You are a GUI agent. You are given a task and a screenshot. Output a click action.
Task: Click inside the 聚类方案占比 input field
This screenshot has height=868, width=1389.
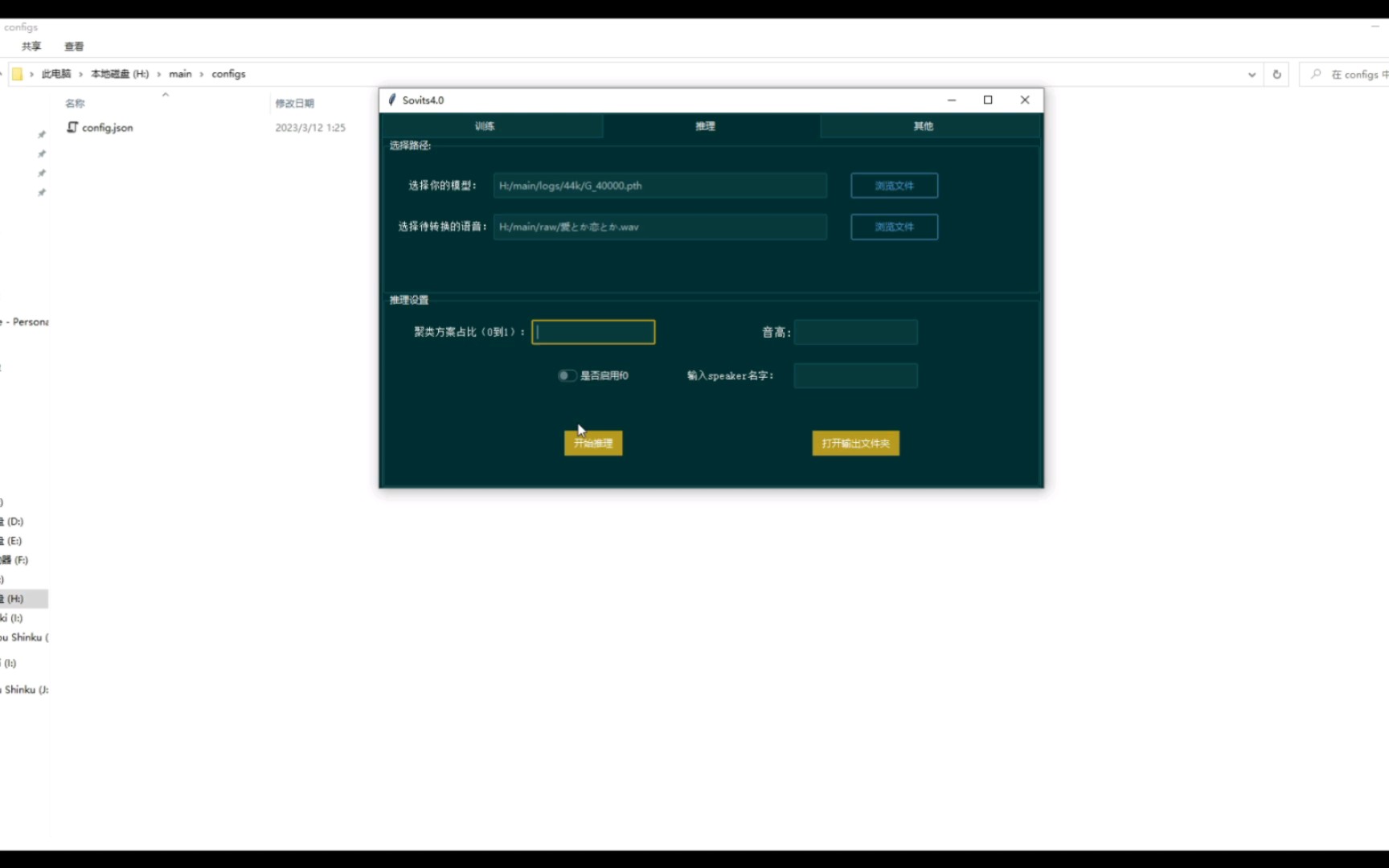pos(592,331)
